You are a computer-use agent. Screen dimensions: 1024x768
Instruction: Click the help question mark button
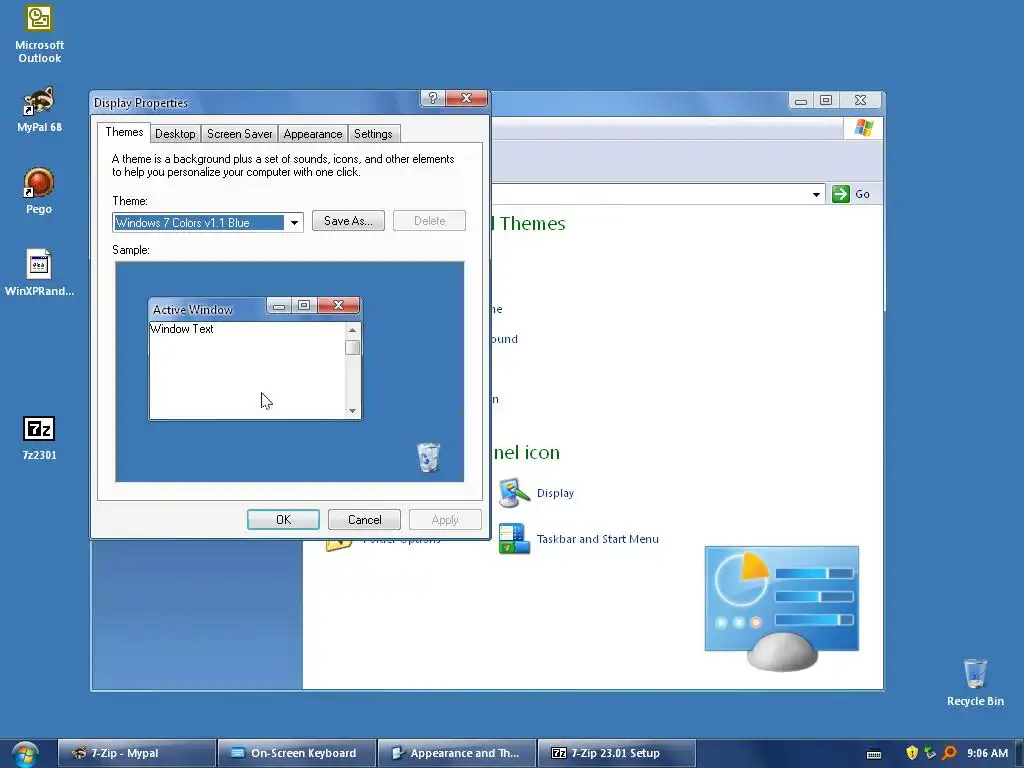tap(432, 98)
